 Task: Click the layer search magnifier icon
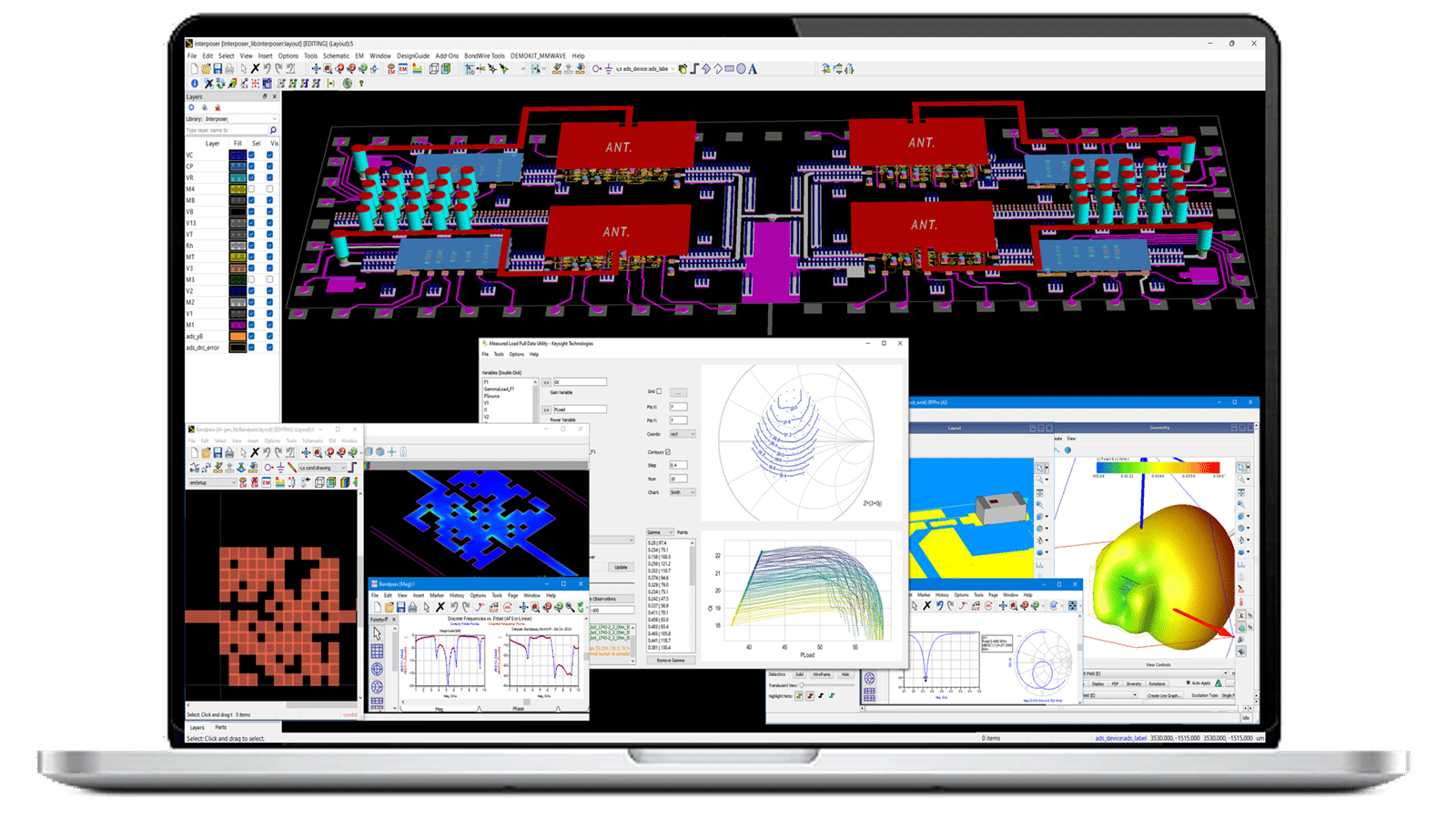(x=272, y=130)
